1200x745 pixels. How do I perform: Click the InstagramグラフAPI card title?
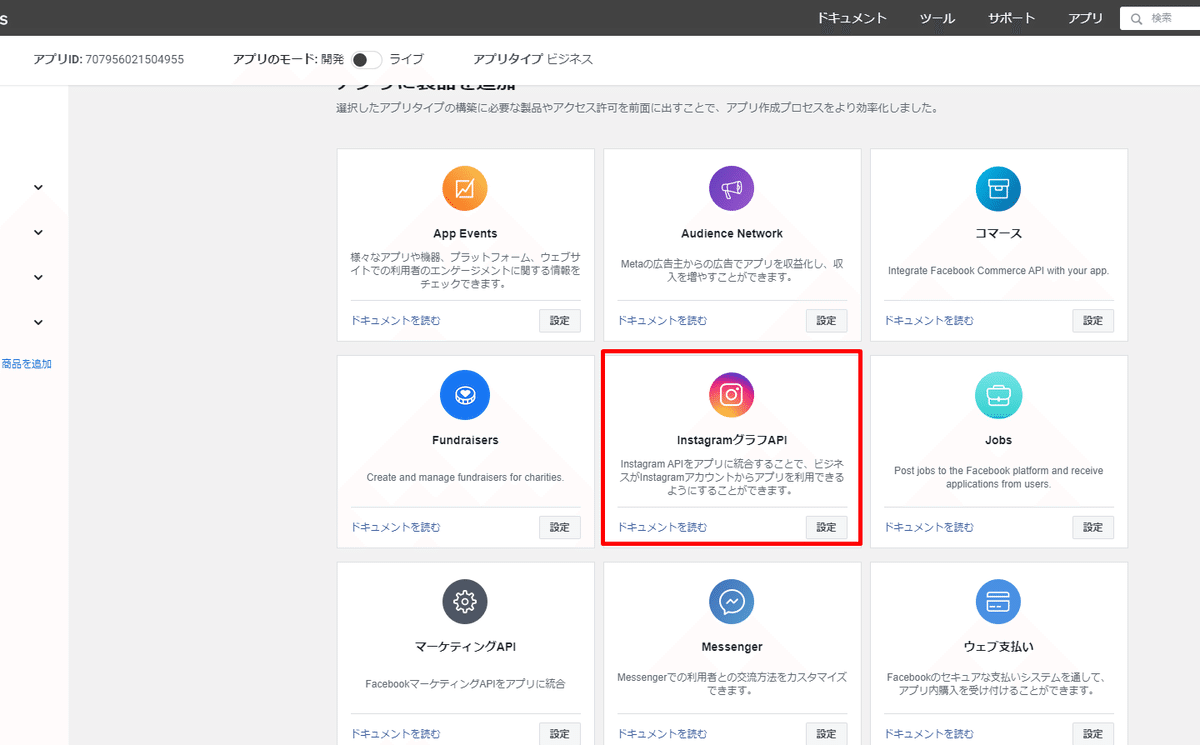tap(732, 440)
